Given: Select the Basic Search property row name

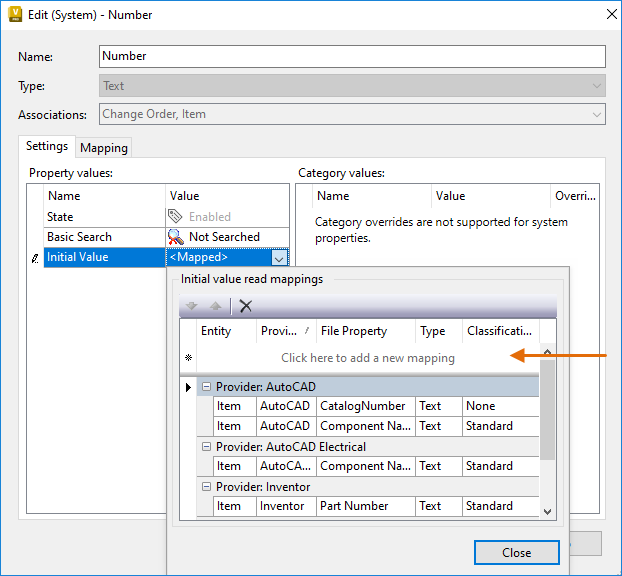Looking at the screenshot, I should (x=104, y=237).
